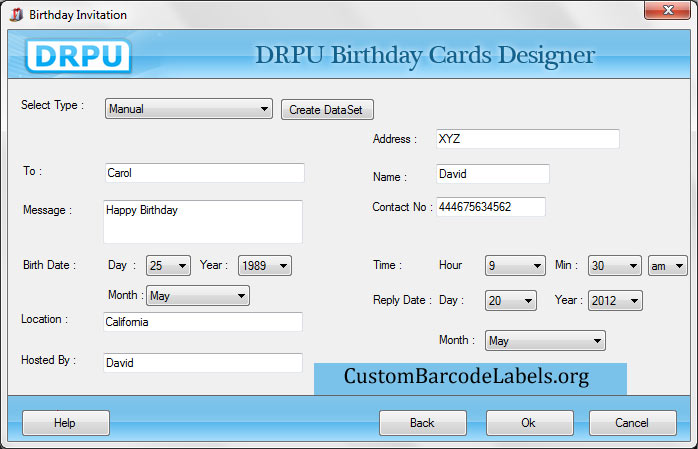The height and width of the screenshot is (449, 698).
Task: Click the To field containing Carol
Action: pyautogui.click(x=205, y=173)
